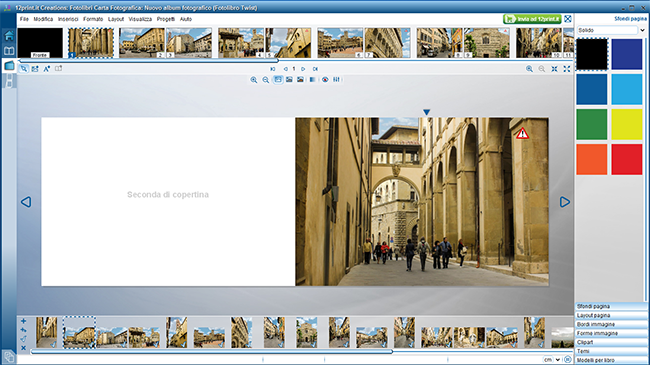Go to next page with right arrow
This screenshot has width=650, height=365.
click(x=565, y=202)
